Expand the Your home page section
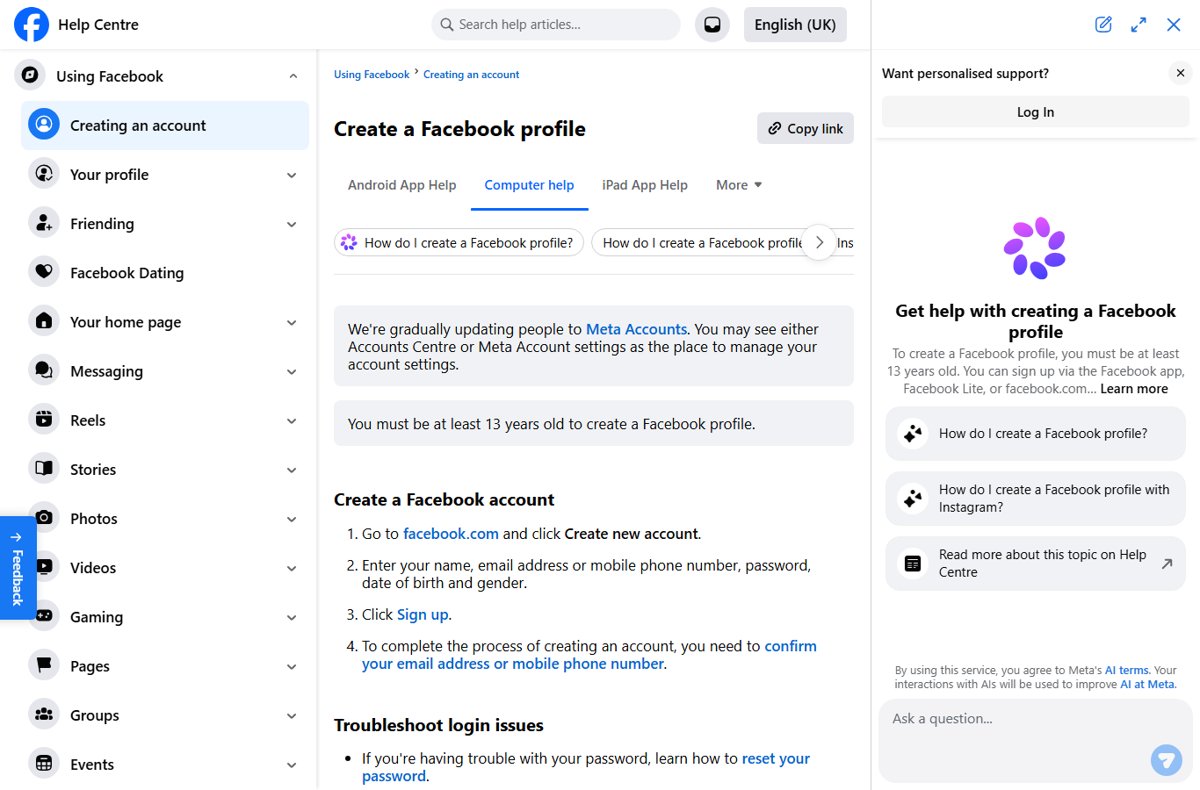1200x790 pixels. tap(291, 322)
